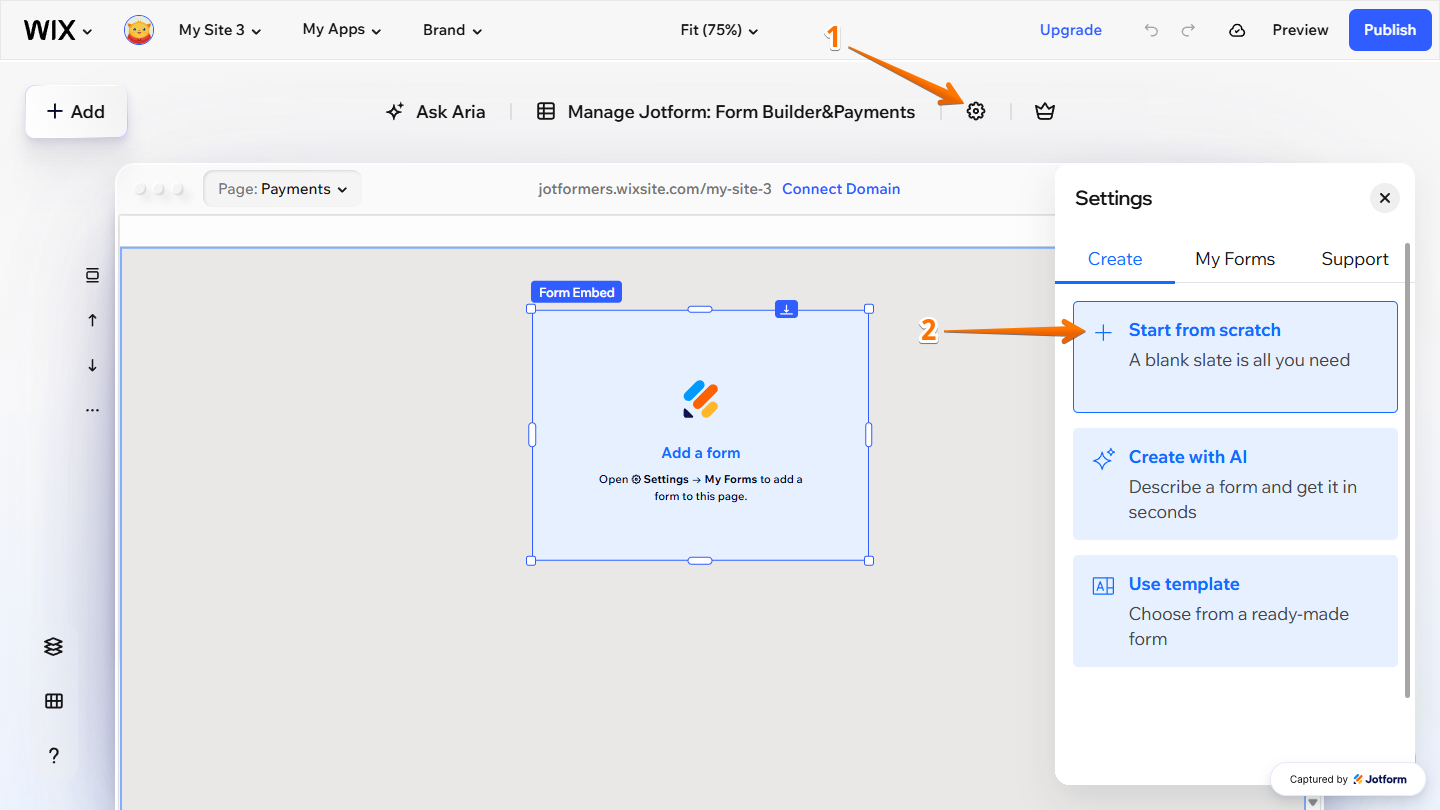Screen dimensions: 1440x810
Task: Click the Settings panel scrollbar
Action: [x=1407, y=470]
